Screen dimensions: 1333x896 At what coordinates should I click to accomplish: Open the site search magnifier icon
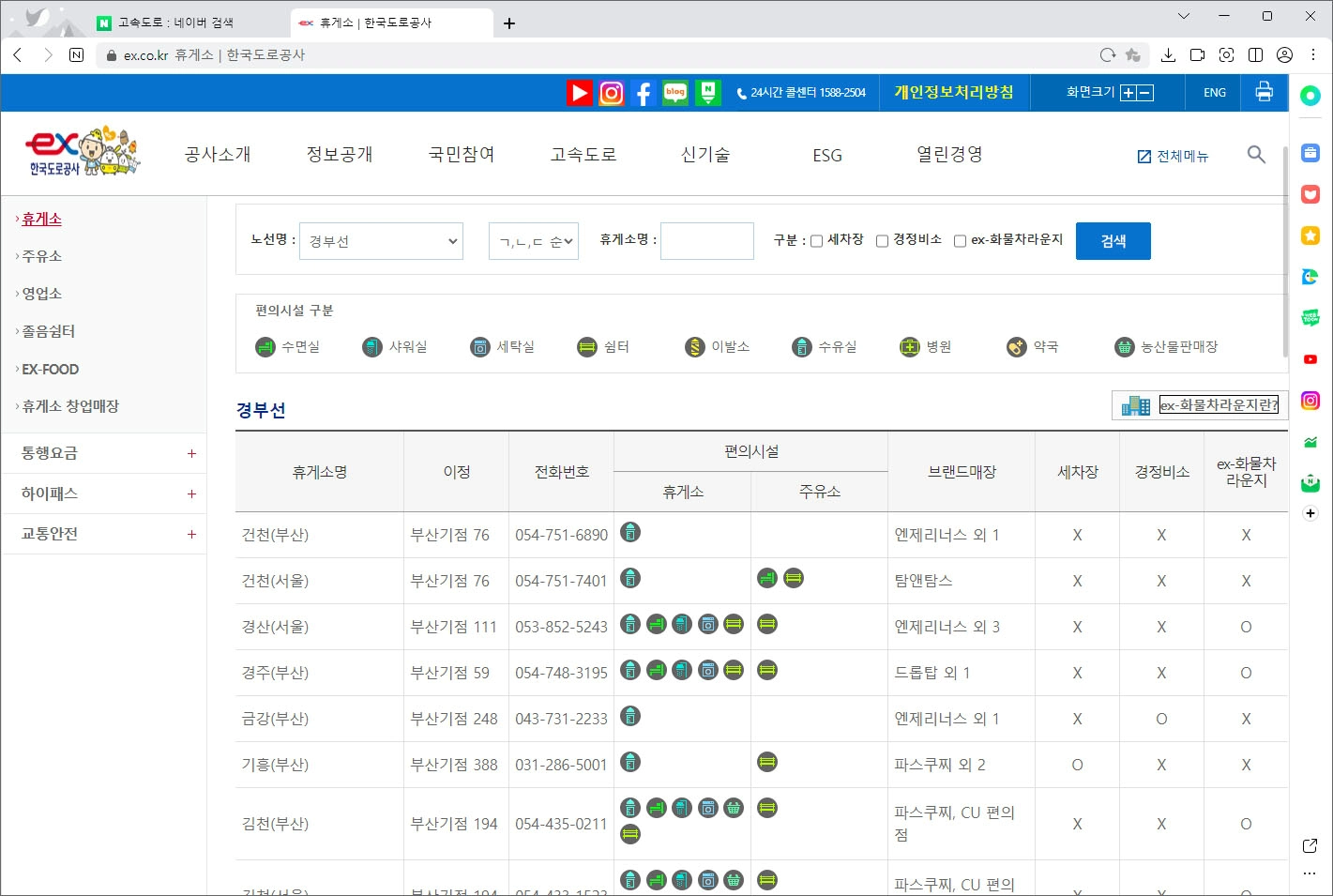pyautogui.click(x=1256, y=155)
